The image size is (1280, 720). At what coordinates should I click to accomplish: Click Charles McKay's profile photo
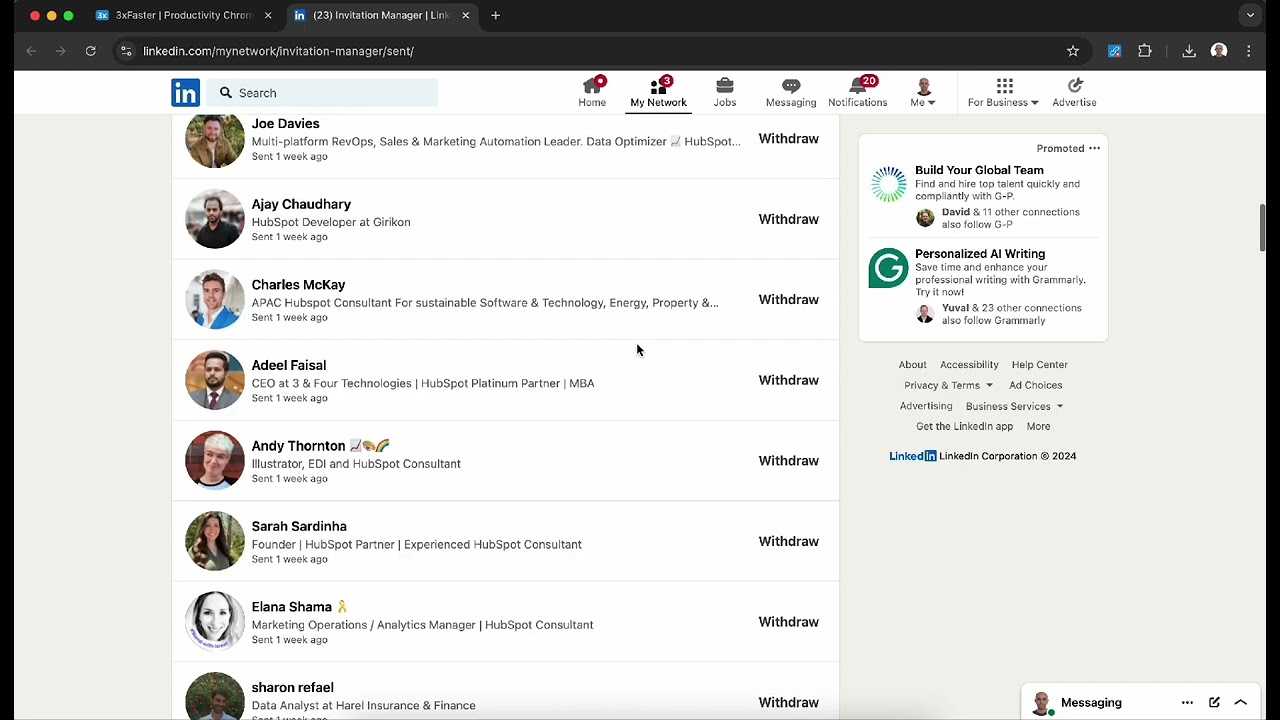(214, 299)
